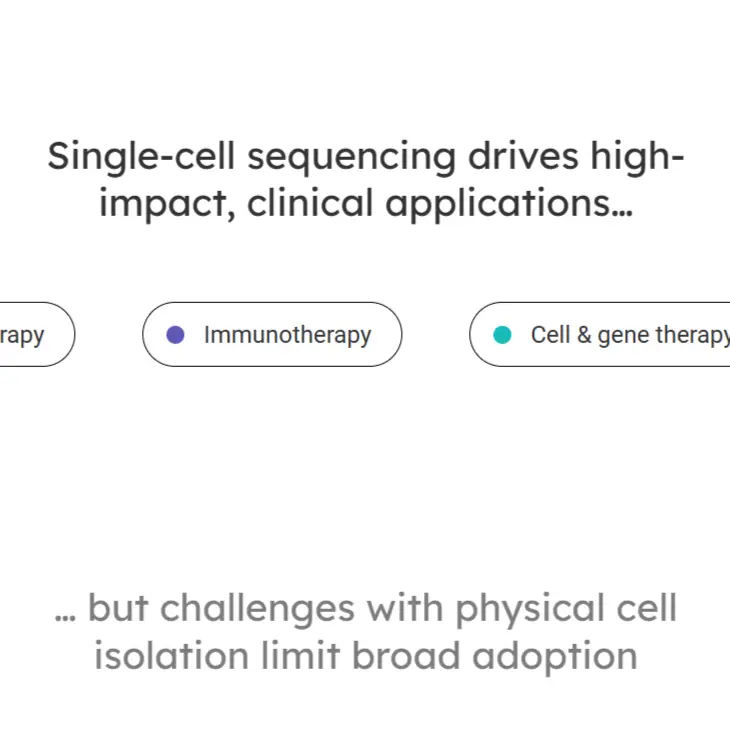Click the gray line "isolation limit broad adoption"
730x730 pixels.
click(x=365, y=656)
